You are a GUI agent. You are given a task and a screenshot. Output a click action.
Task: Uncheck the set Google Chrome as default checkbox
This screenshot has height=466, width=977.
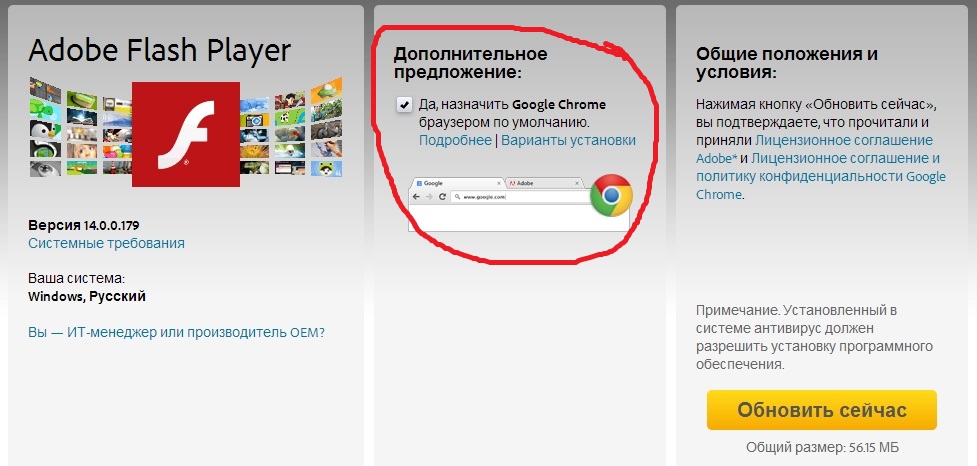coord(404,105)
